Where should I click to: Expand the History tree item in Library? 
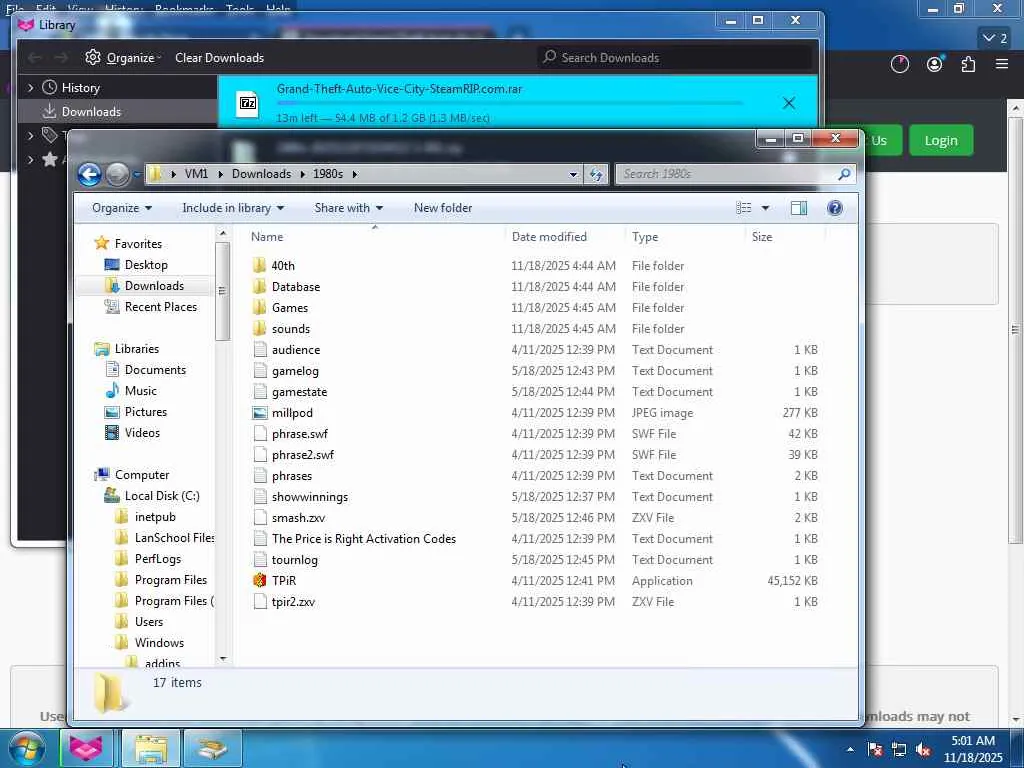(x=30, y=87)
